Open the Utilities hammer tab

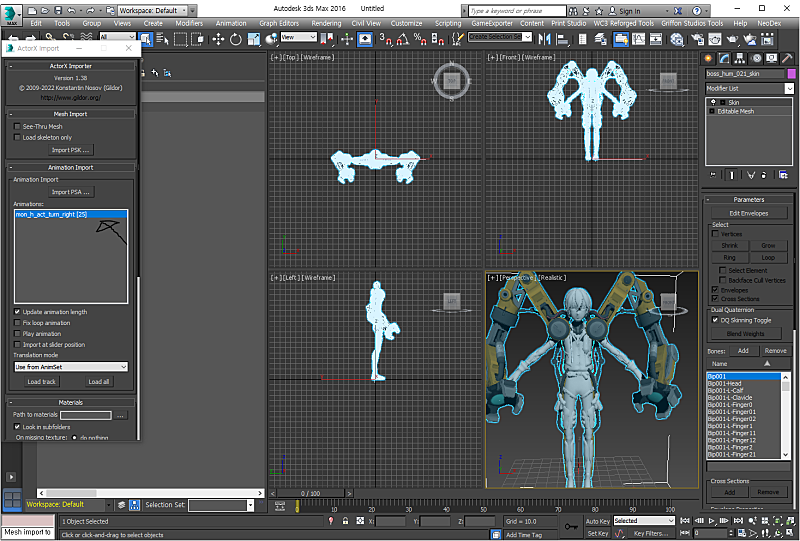tap(790, 57)
